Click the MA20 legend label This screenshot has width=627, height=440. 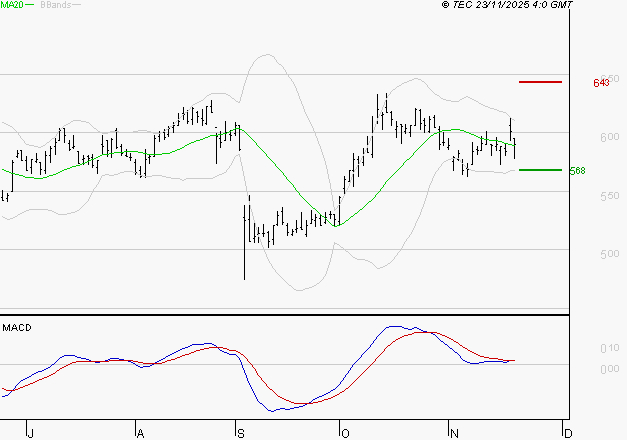[x=10, y=5]
